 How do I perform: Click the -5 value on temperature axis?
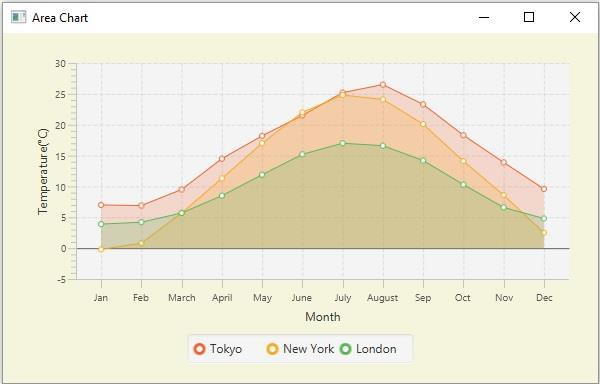61,280
